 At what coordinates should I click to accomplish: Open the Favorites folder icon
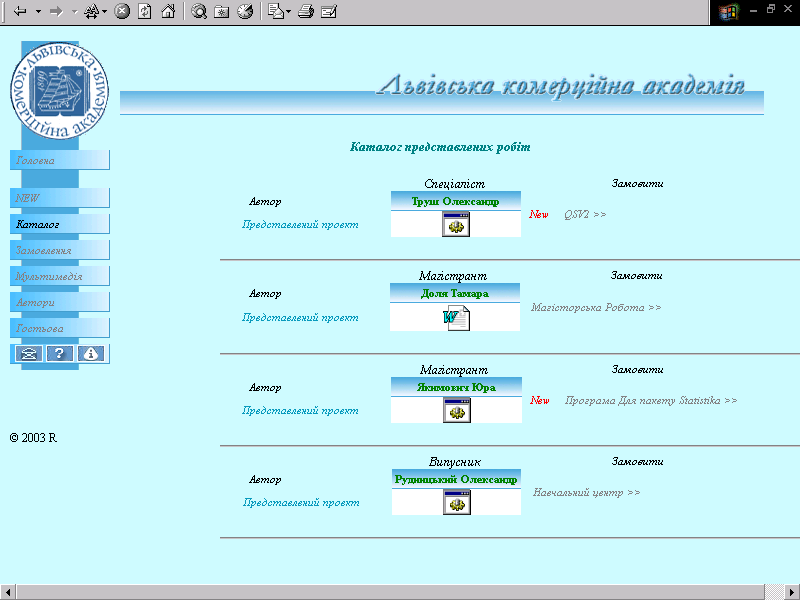[221, 11]
